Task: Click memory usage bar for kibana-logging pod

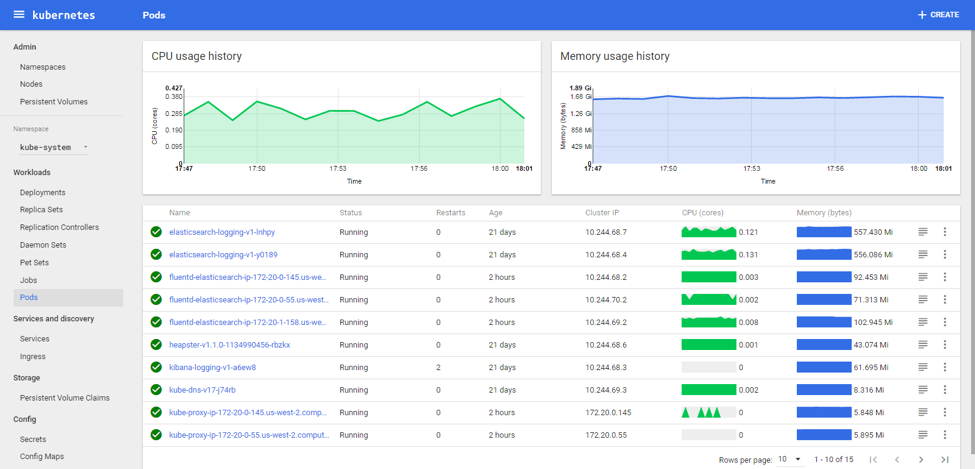Action: (823, 367)
